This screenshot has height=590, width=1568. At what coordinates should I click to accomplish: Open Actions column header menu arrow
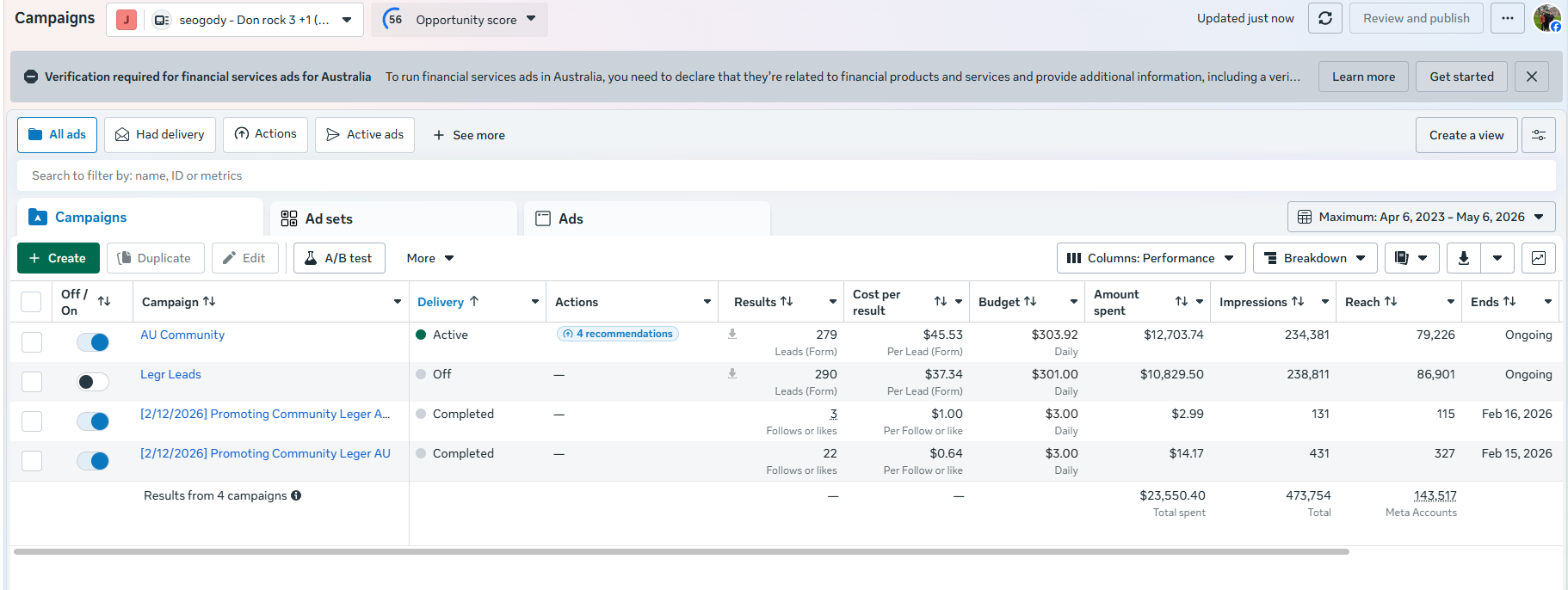click(x=707, y=302)
